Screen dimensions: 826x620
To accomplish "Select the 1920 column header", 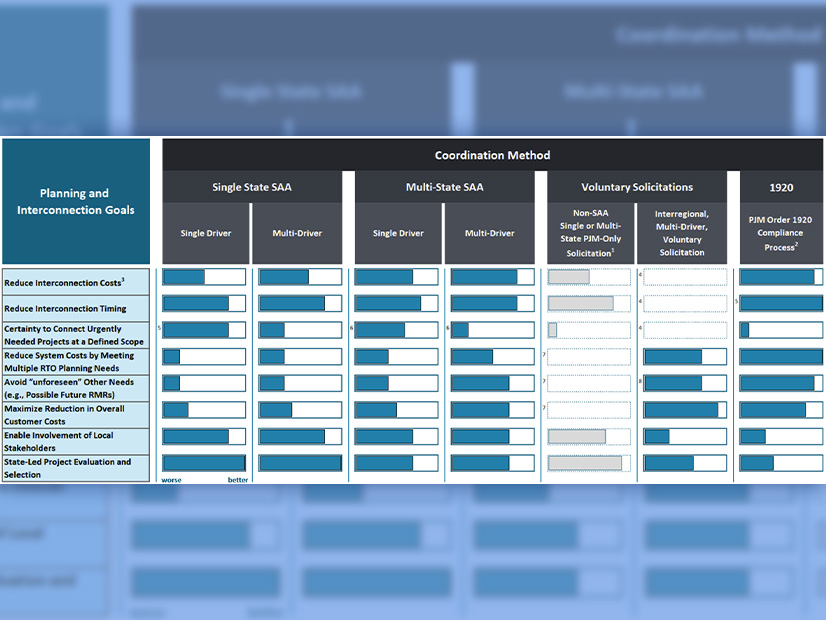I will (781, 187).
